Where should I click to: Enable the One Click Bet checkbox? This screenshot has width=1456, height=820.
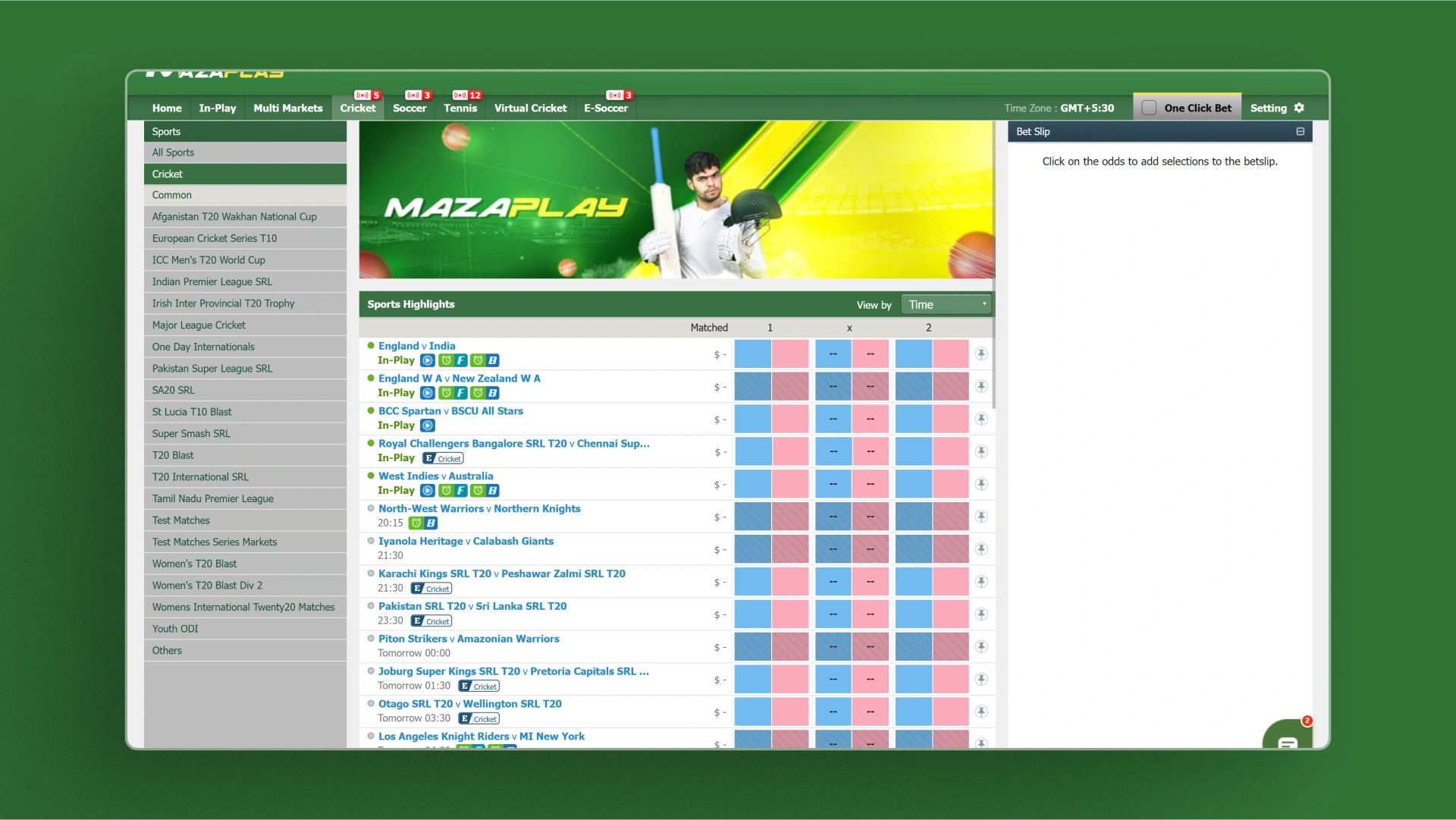[x=1149, y=108]
